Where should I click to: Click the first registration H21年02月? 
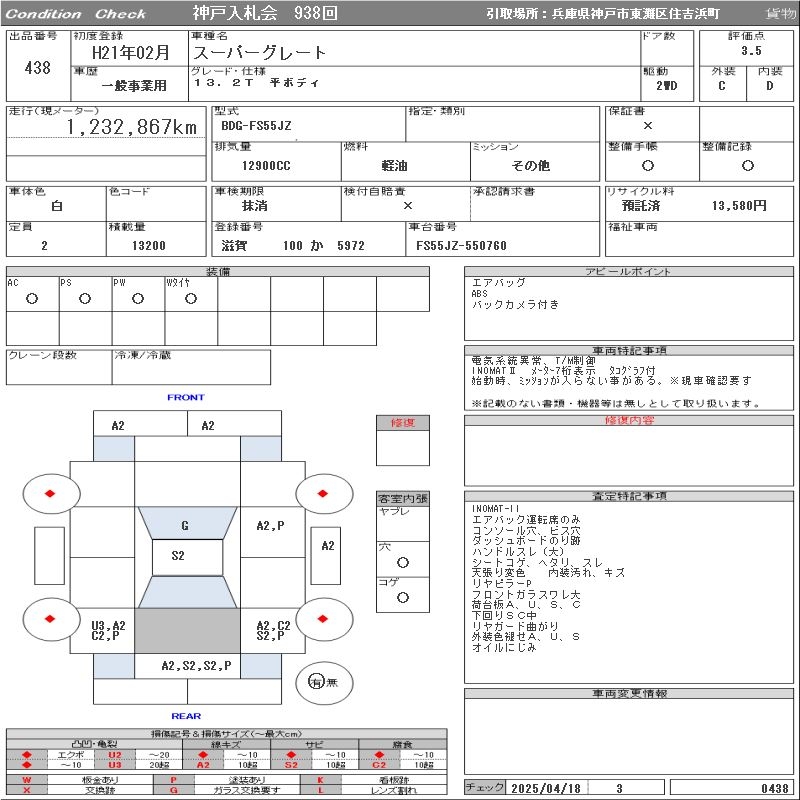(130, 53)
